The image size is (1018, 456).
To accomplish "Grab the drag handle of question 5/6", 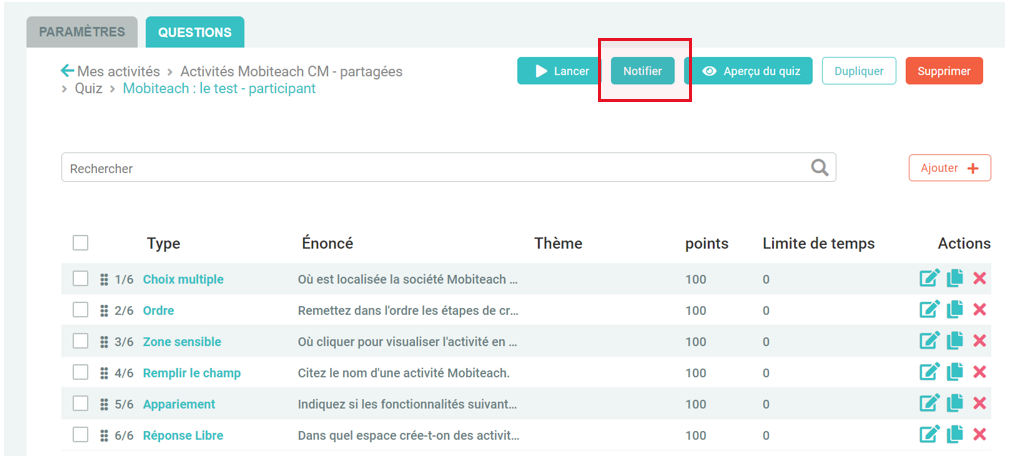I will 104,404.
